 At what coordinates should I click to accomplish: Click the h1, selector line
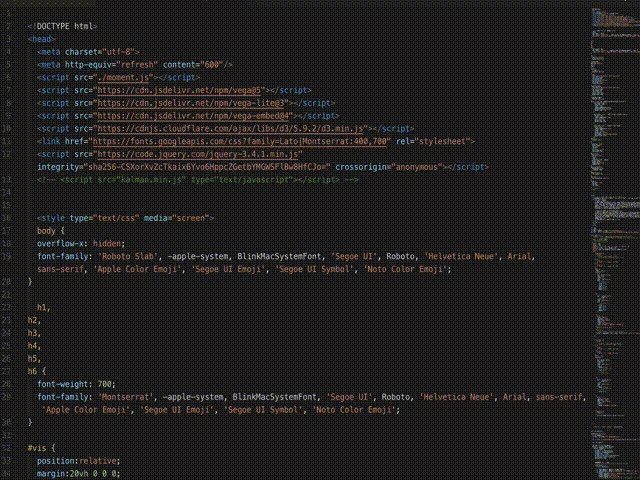[x=44, y=308]
